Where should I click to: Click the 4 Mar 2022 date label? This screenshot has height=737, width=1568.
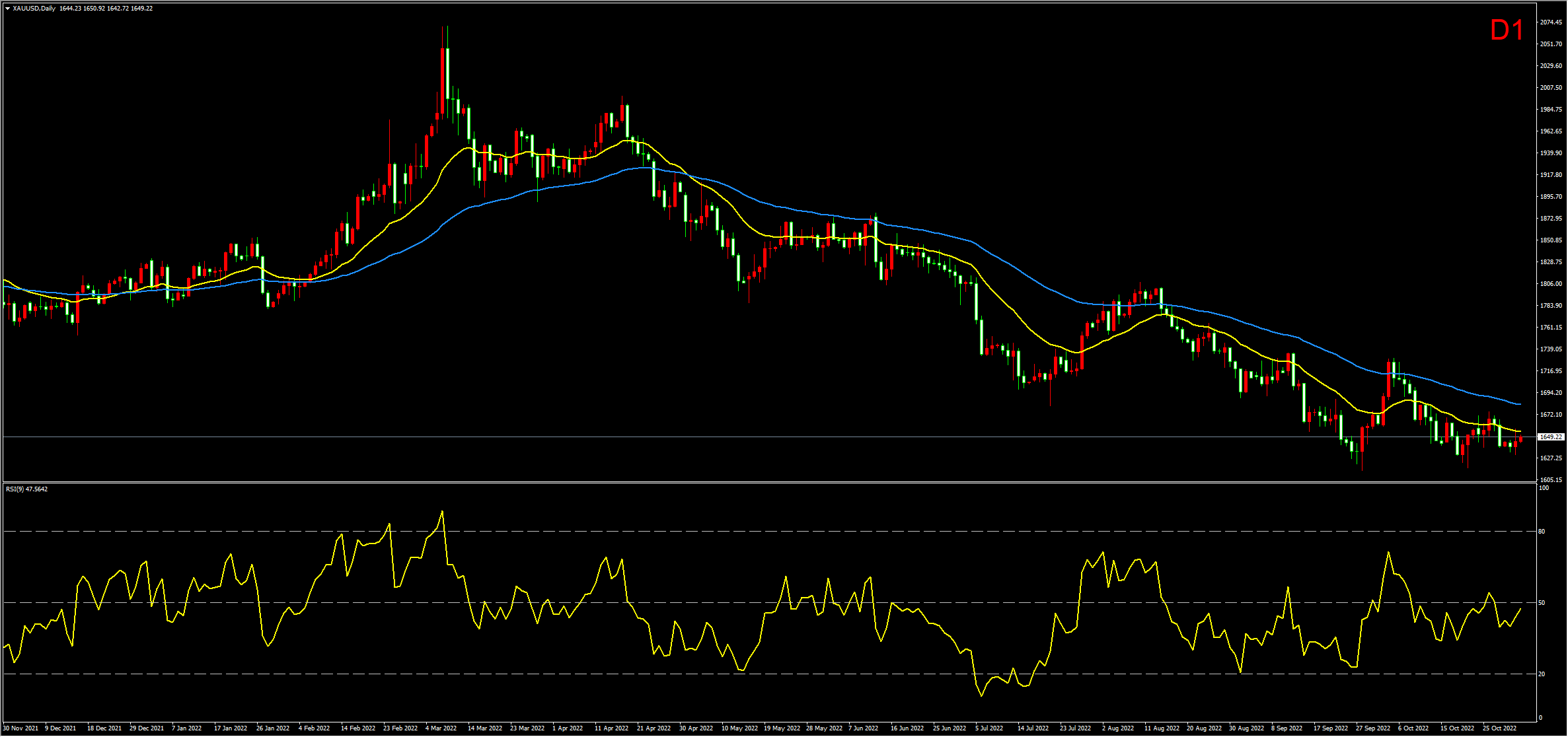point(441,728)
